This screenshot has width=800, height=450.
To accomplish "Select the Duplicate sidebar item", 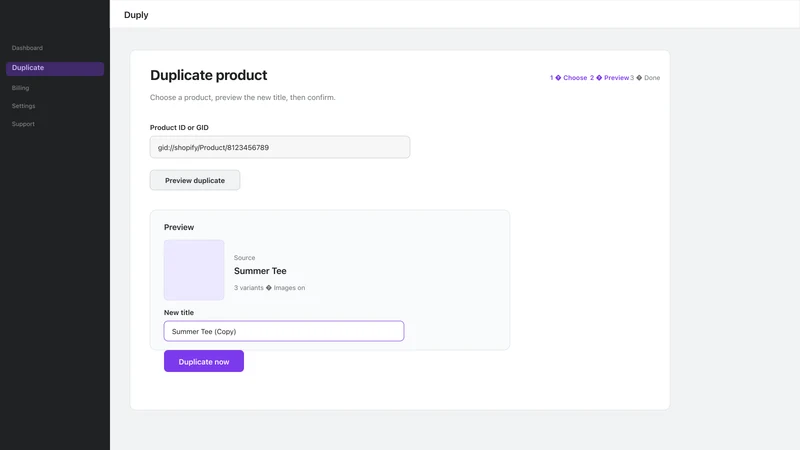I will coord(55,68).
